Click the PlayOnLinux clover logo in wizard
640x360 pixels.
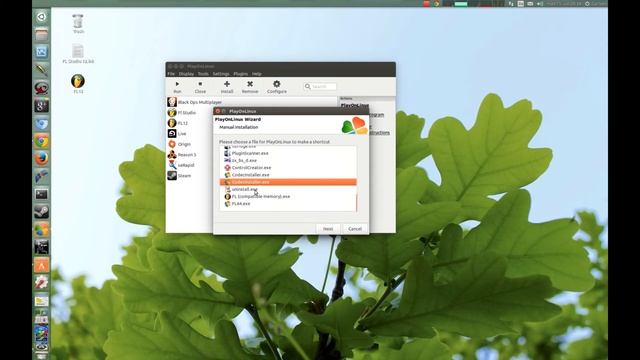[354, 126]
